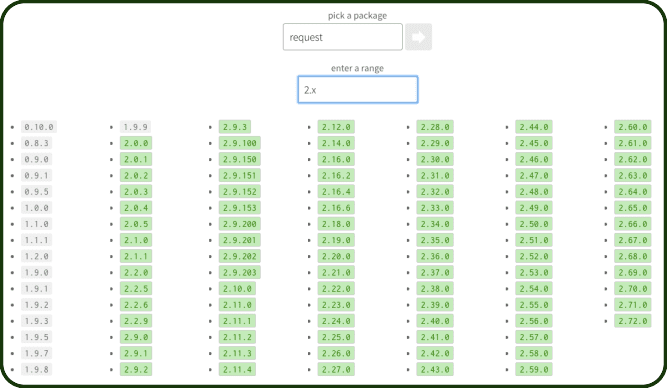Select version 2.31.0
This screenshot has width=667, height=388.
(435, 175)
